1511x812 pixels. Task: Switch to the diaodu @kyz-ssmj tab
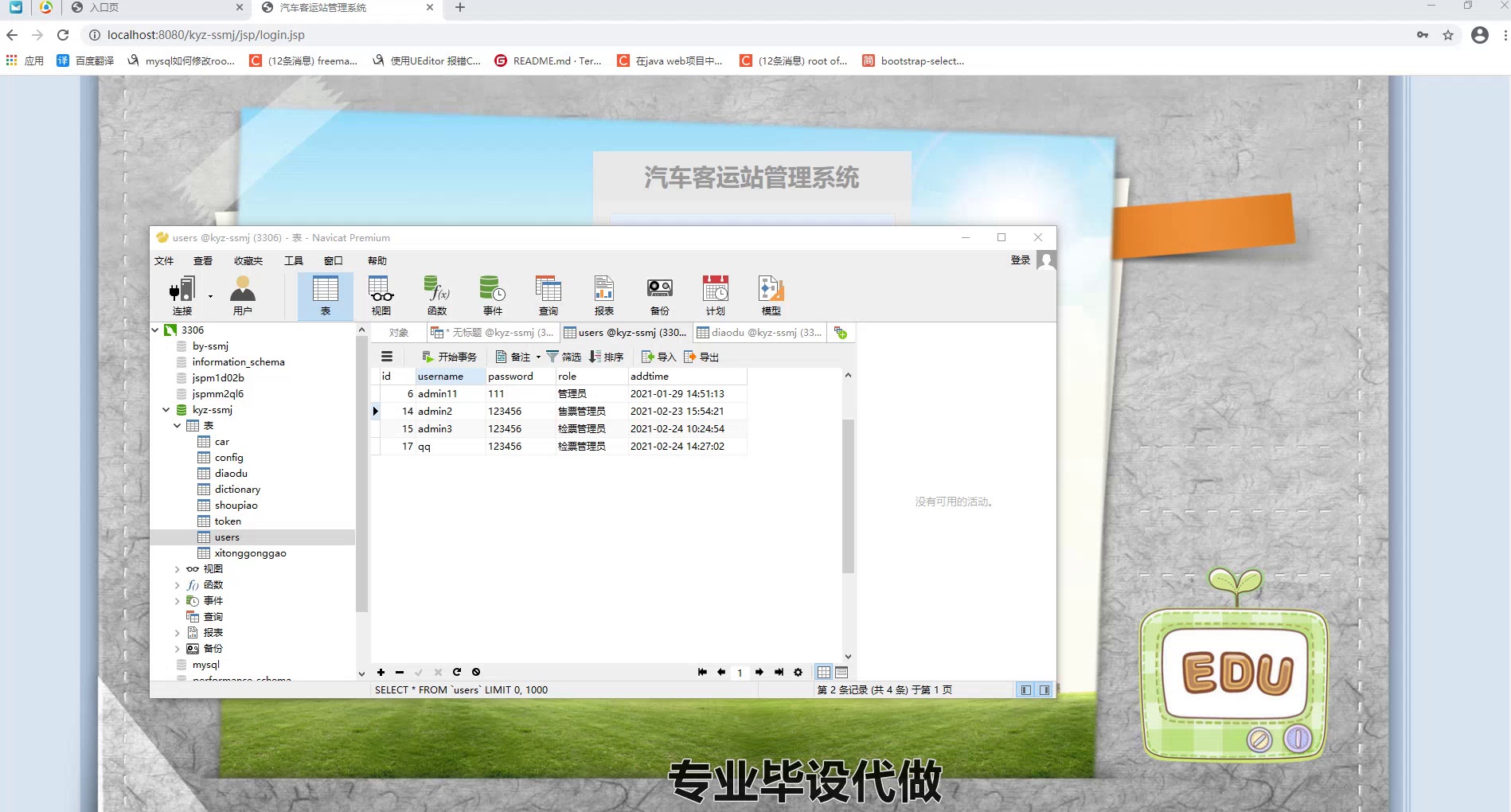point(759,332)
